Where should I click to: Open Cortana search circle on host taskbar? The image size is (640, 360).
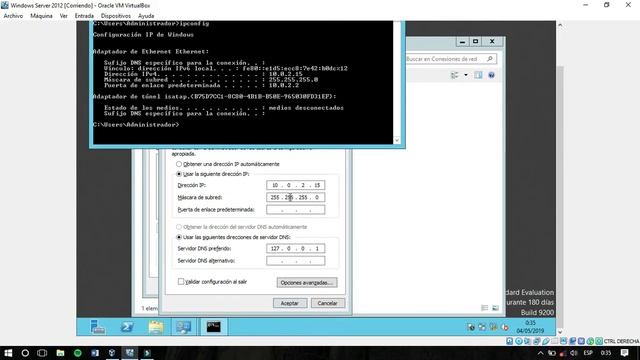click(x=25, y=353)
